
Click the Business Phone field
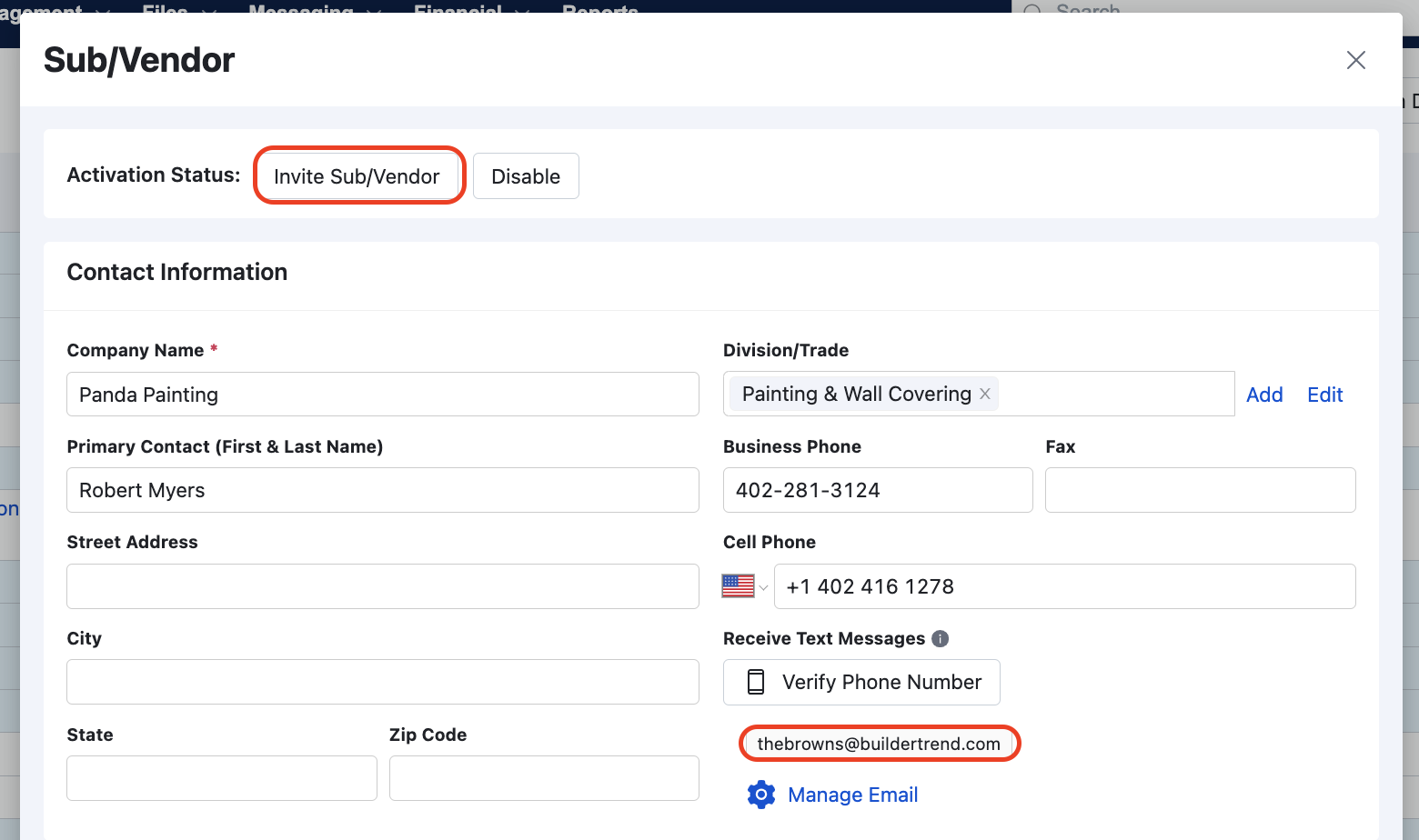[878, 490]
